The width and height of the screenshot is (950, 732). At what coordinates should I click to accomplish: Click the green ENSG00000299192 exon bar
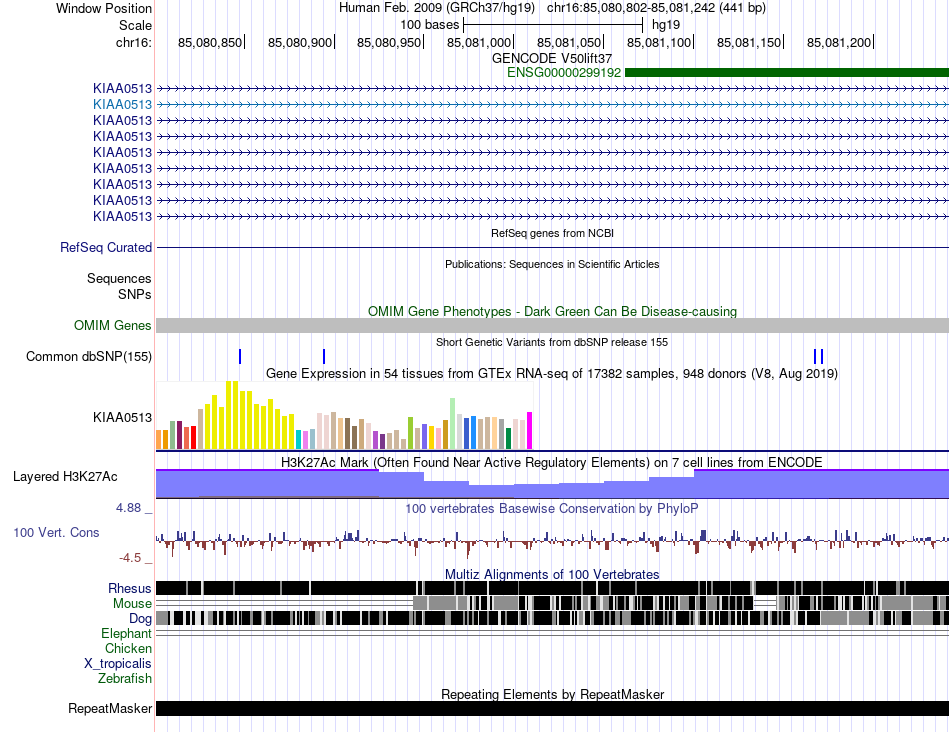click(x=786, y=73)
